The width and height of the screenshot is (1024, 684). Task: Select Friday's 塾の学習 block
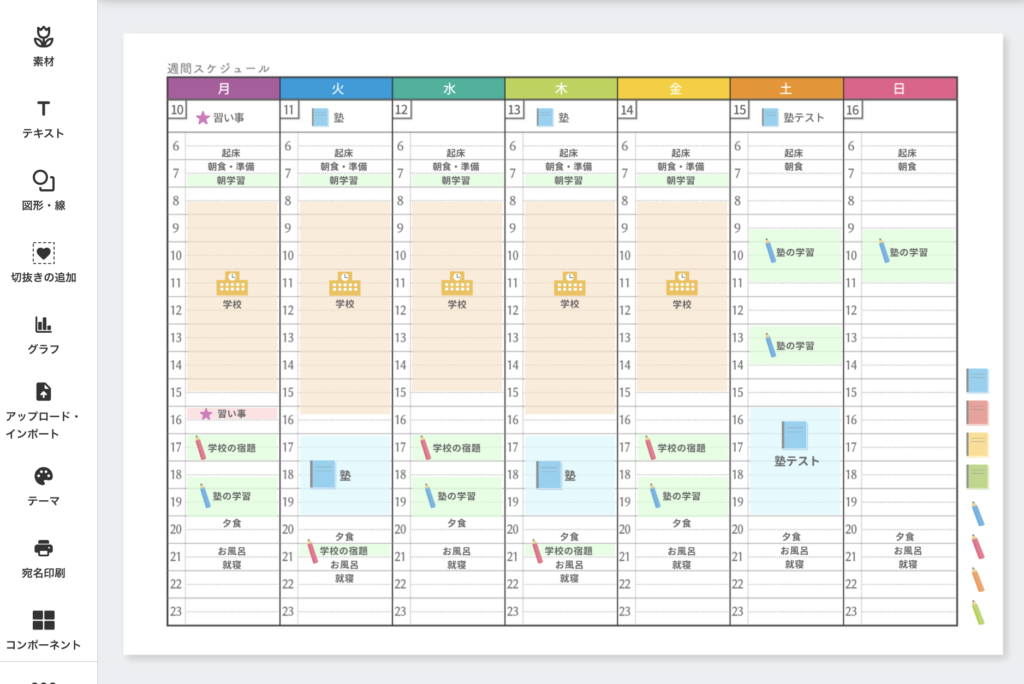(x=682, y=496)
